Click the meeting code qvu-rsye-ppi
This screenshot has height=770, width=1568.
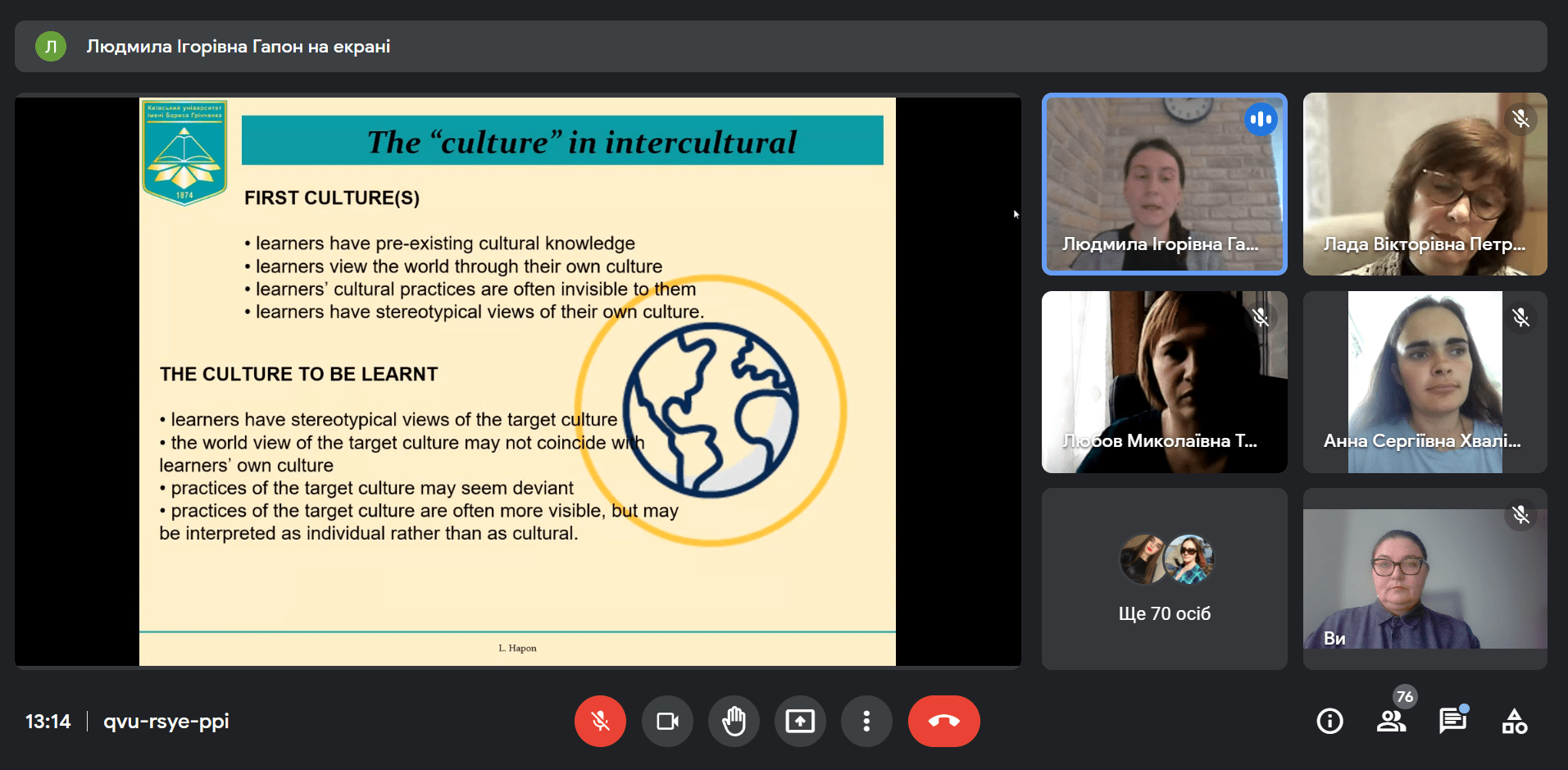point(166,722)
